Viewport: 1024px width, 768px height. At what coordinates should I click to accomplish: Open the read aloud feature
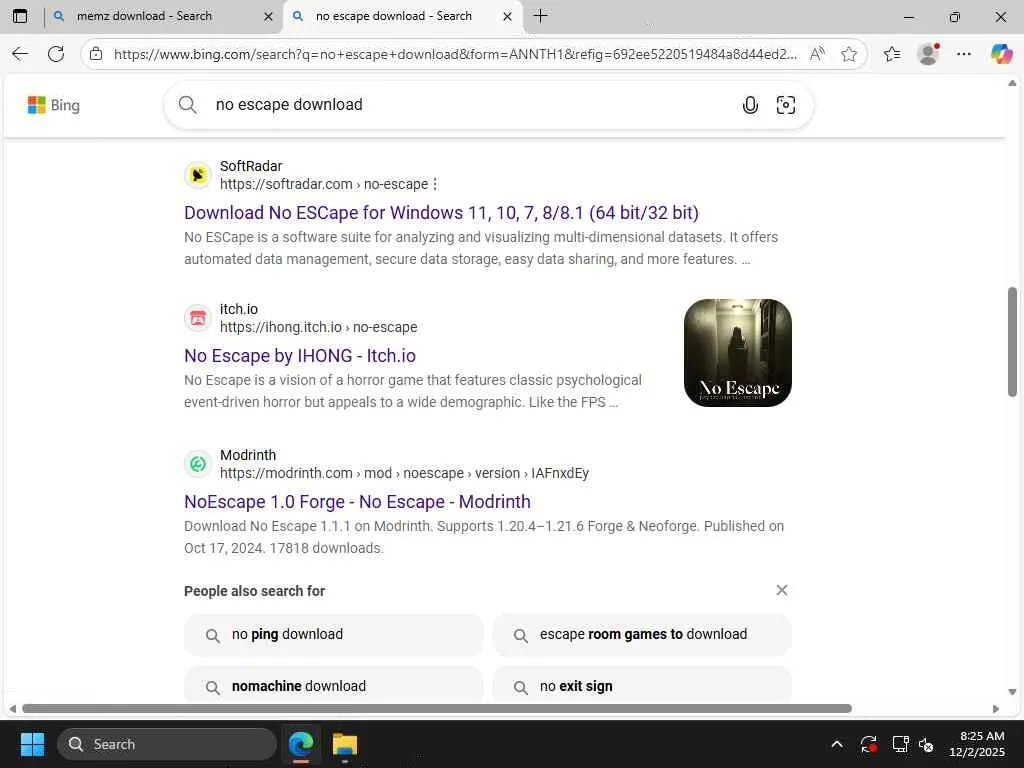[817, 54]
